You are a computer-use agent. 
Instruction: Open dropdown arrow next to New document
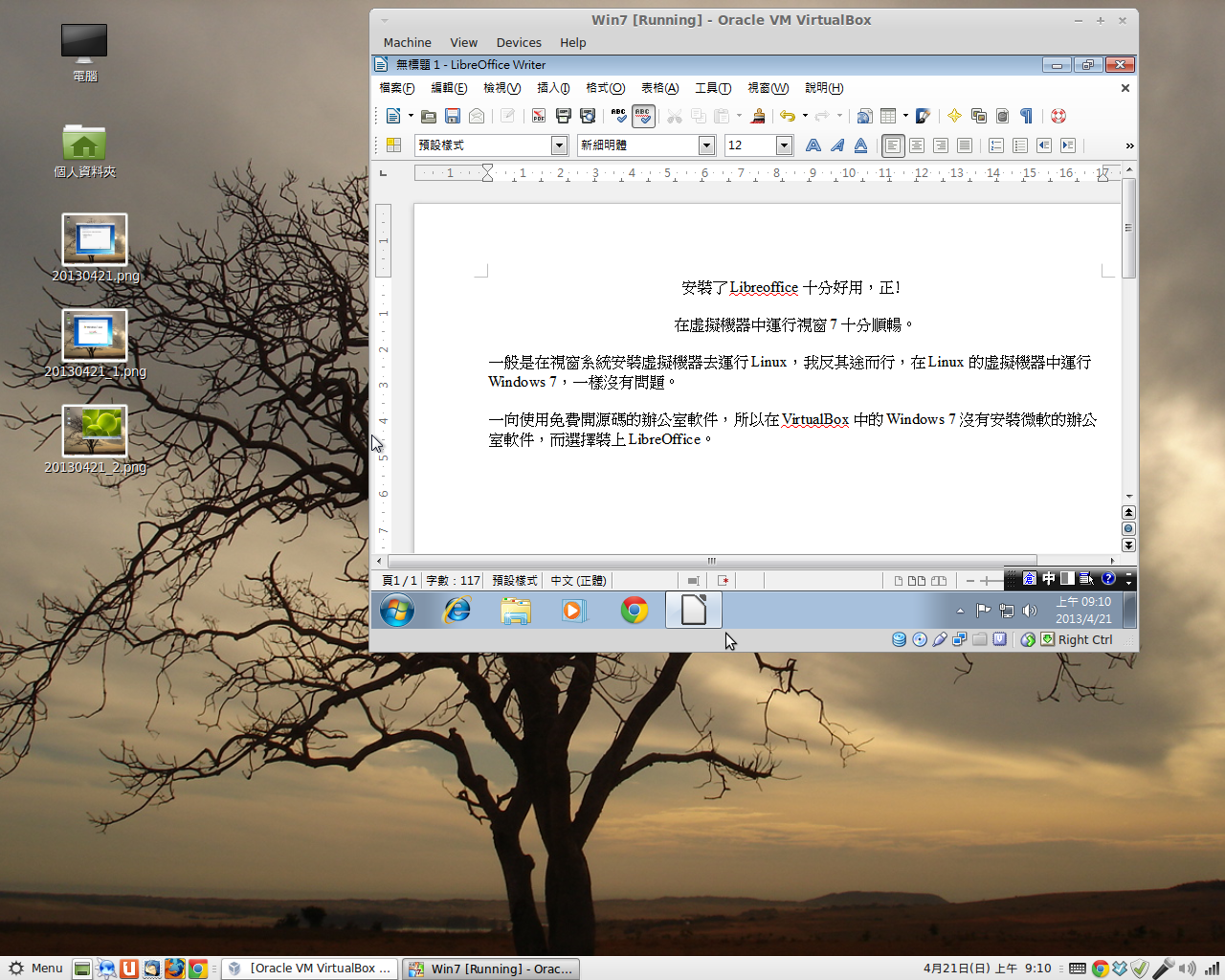411,116
